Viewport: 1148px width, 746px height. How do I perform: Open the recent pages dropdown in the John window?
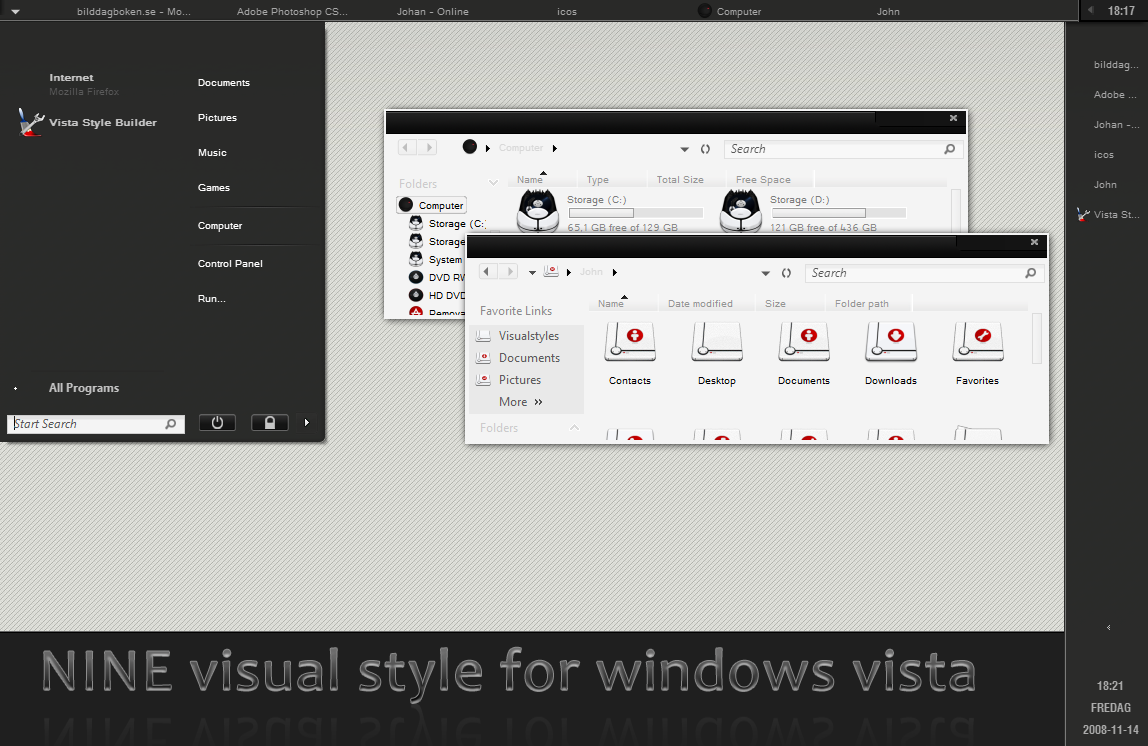point(532,273)
